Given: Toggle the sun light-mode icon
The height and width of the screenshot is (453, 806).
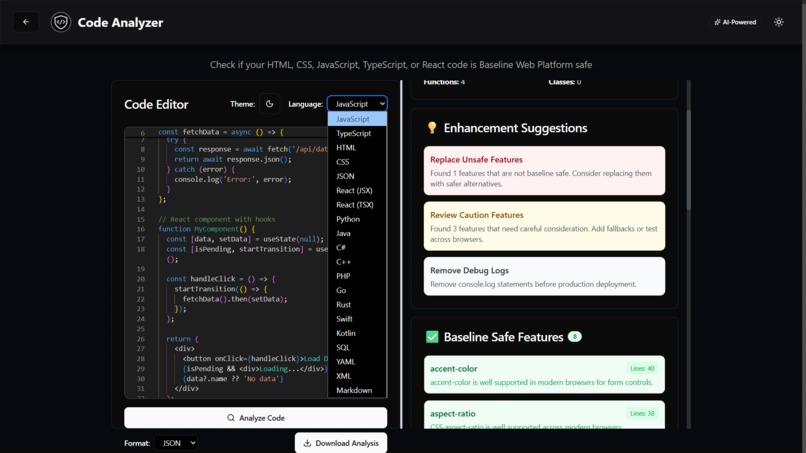Looking at the screenshot, I should click(779, 22).
